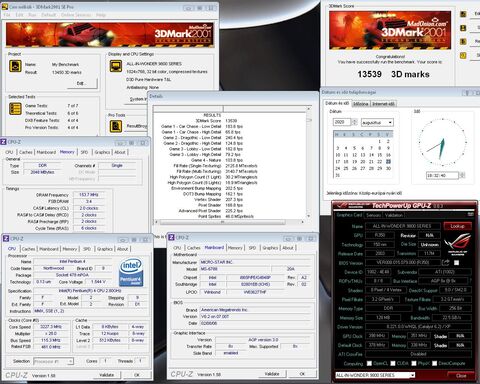This screenshot has width=480, height=384.
Task: Click the CPU-Z title icon of Mainboard window
Action: point(171,237)
